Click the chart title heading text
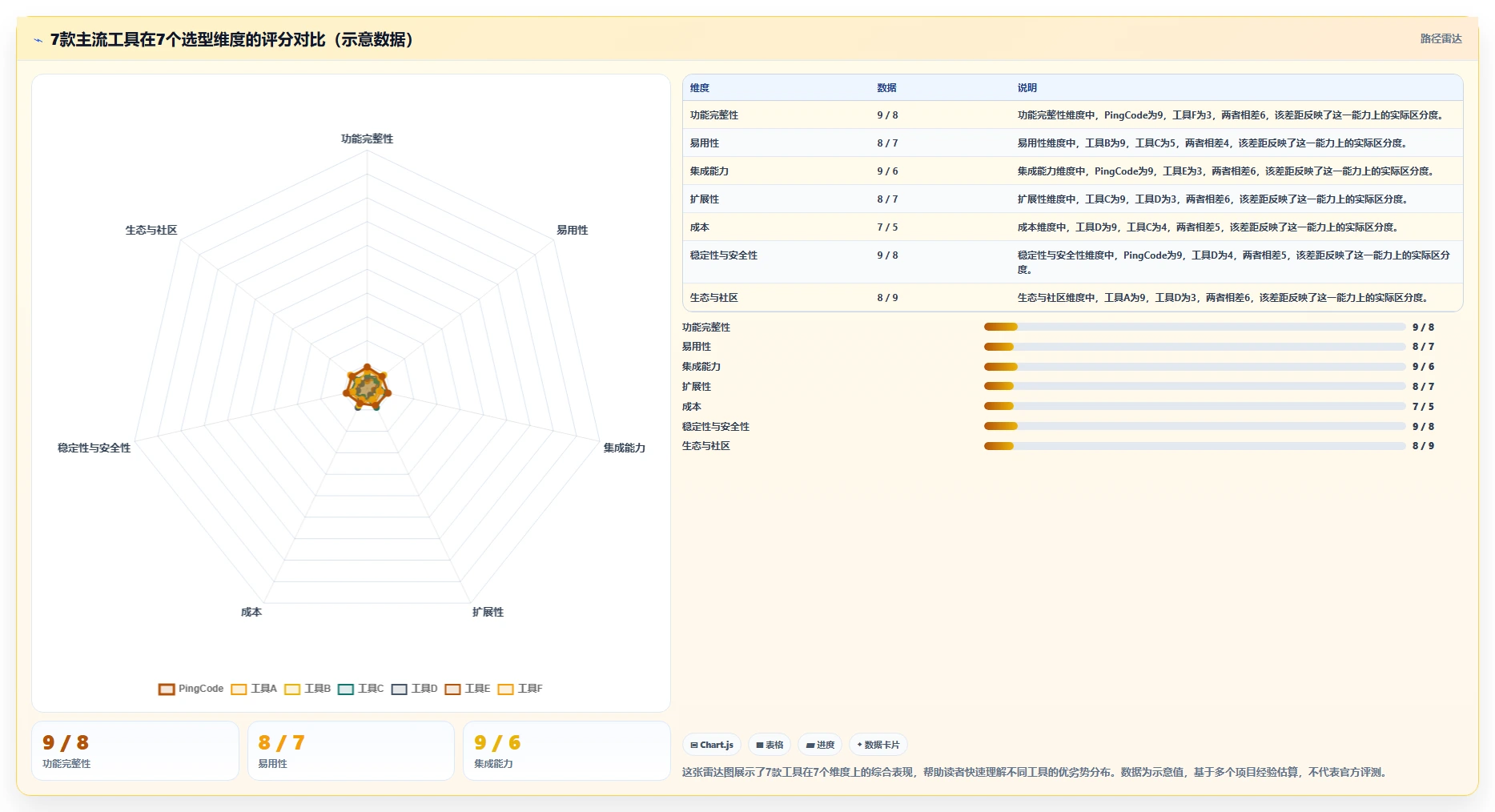 (x=232, y=39)
